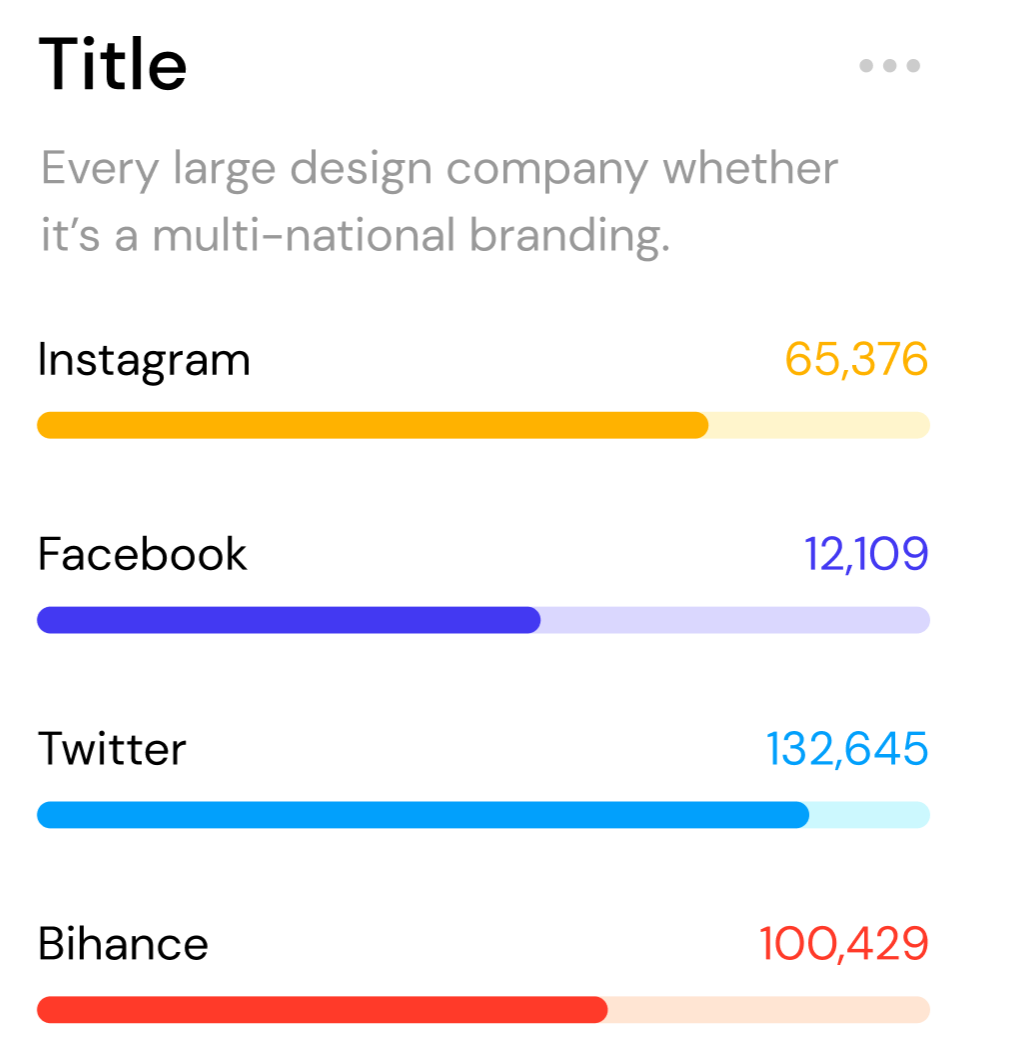Image resolution: width=1010 pixels, height=1049 pixels.
Task: Click the orange Instagram progress bar fill
Action: 373,425
